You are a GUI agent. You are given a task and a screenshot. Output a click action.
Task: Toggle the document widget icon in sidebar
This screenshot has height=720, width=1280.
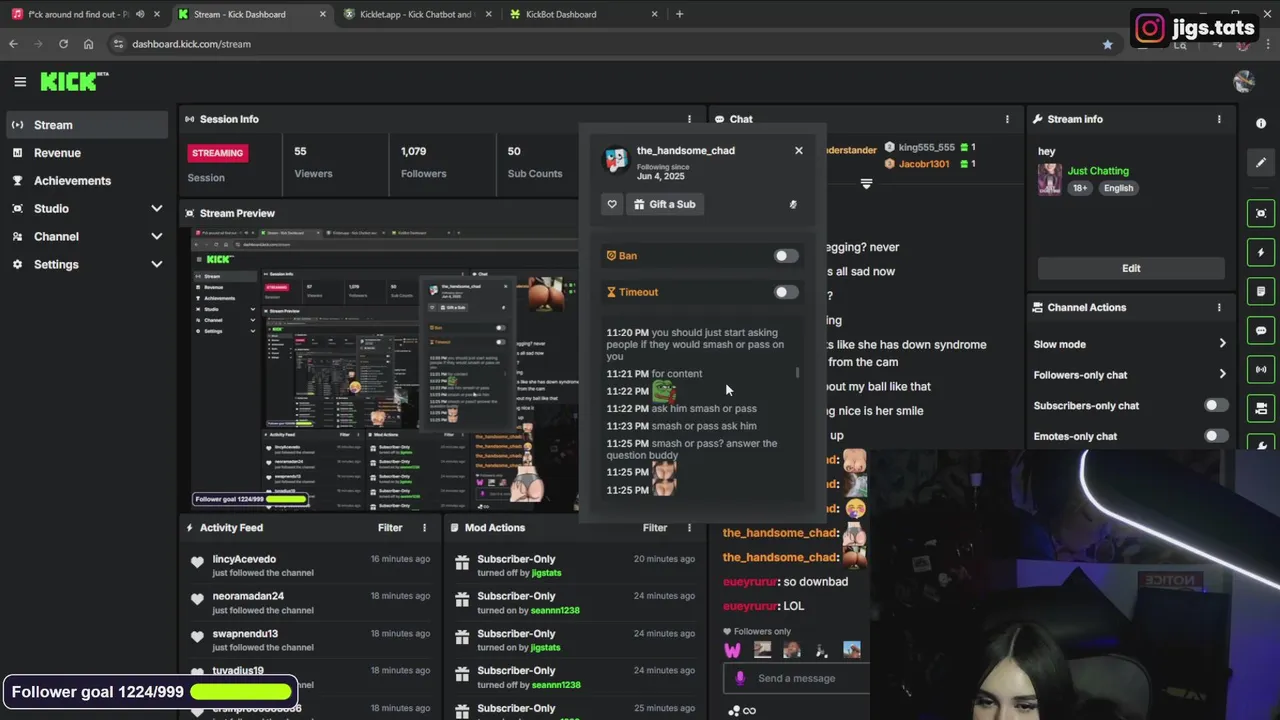click(x=1261, y=292)
